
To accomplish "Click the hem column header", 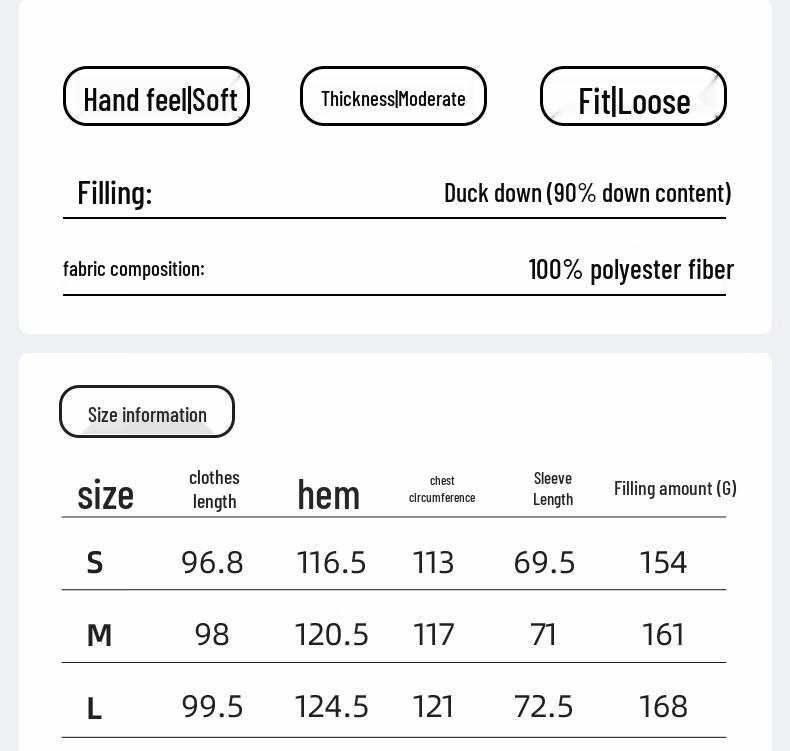I will [x=329, y=494].
